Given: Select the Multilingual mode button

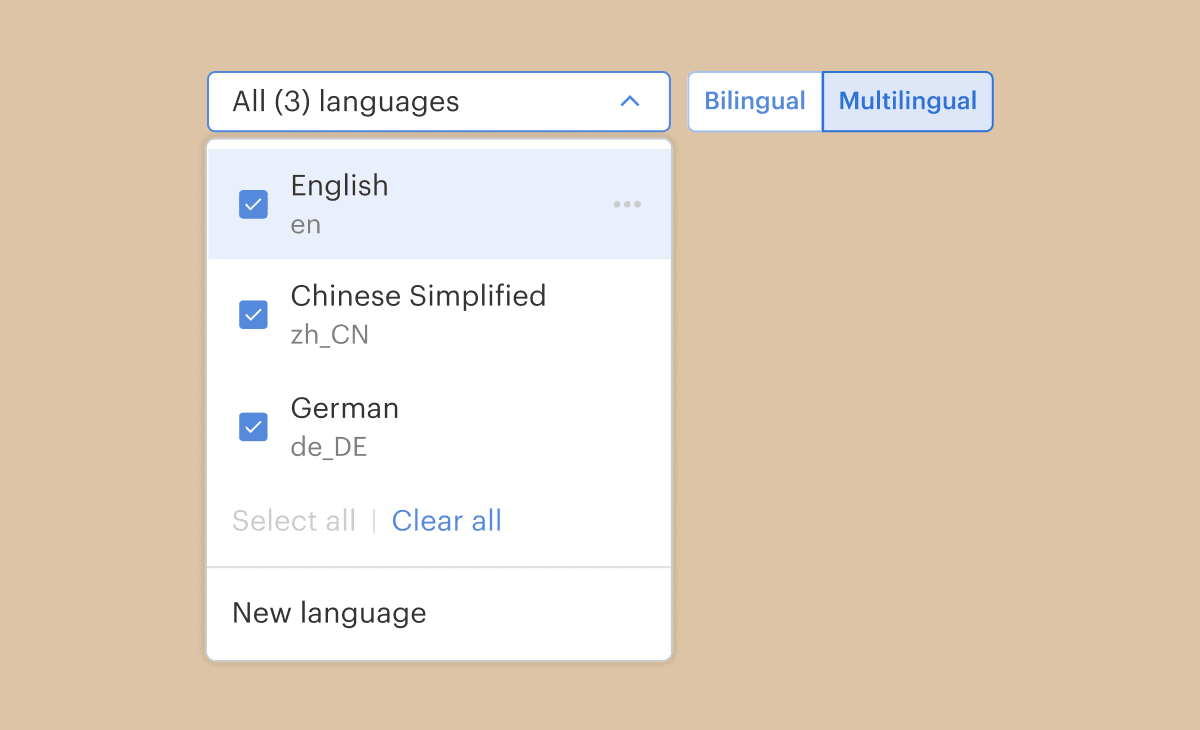Looking at the screenshot, I should click(907, 101).
